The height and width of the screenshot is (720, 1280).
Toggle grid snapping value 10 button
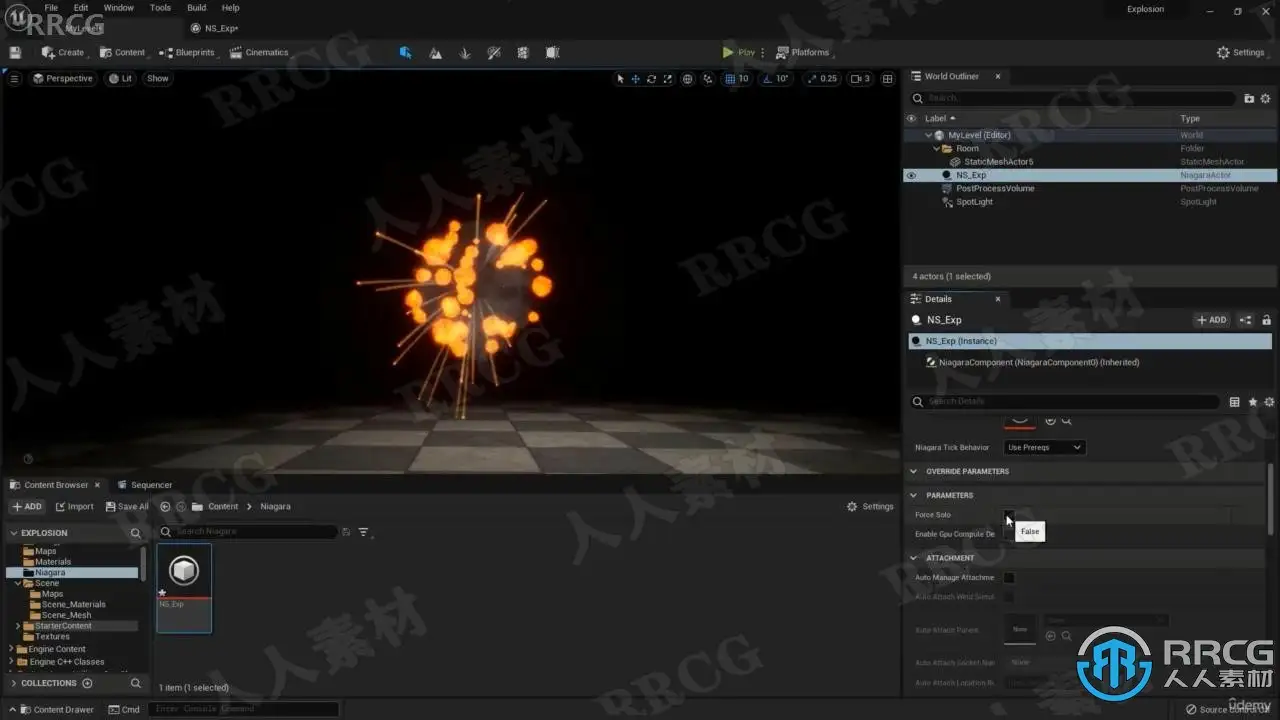click(x=737, y=79)
